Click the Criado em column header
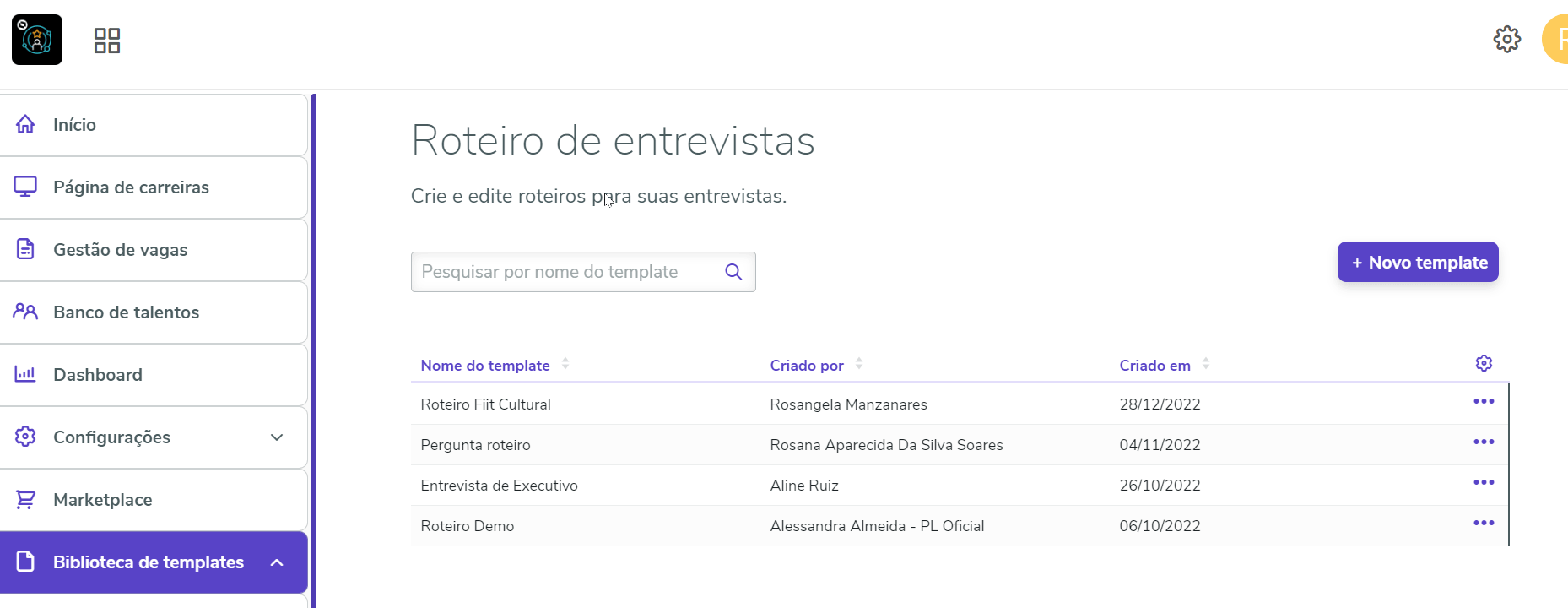Screen dimensions: 1568x608 1154,366
